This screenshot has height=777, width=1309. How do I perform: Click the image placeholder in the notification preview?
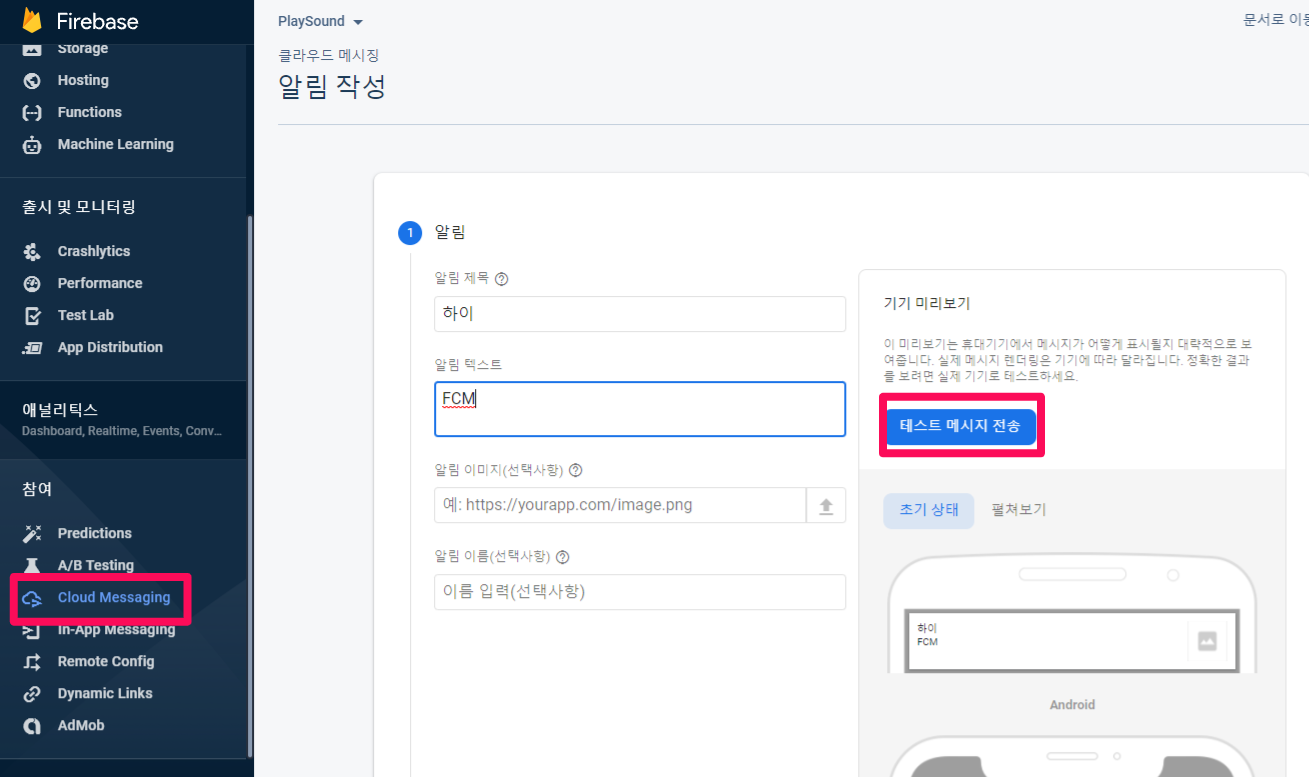point(1207,641)
